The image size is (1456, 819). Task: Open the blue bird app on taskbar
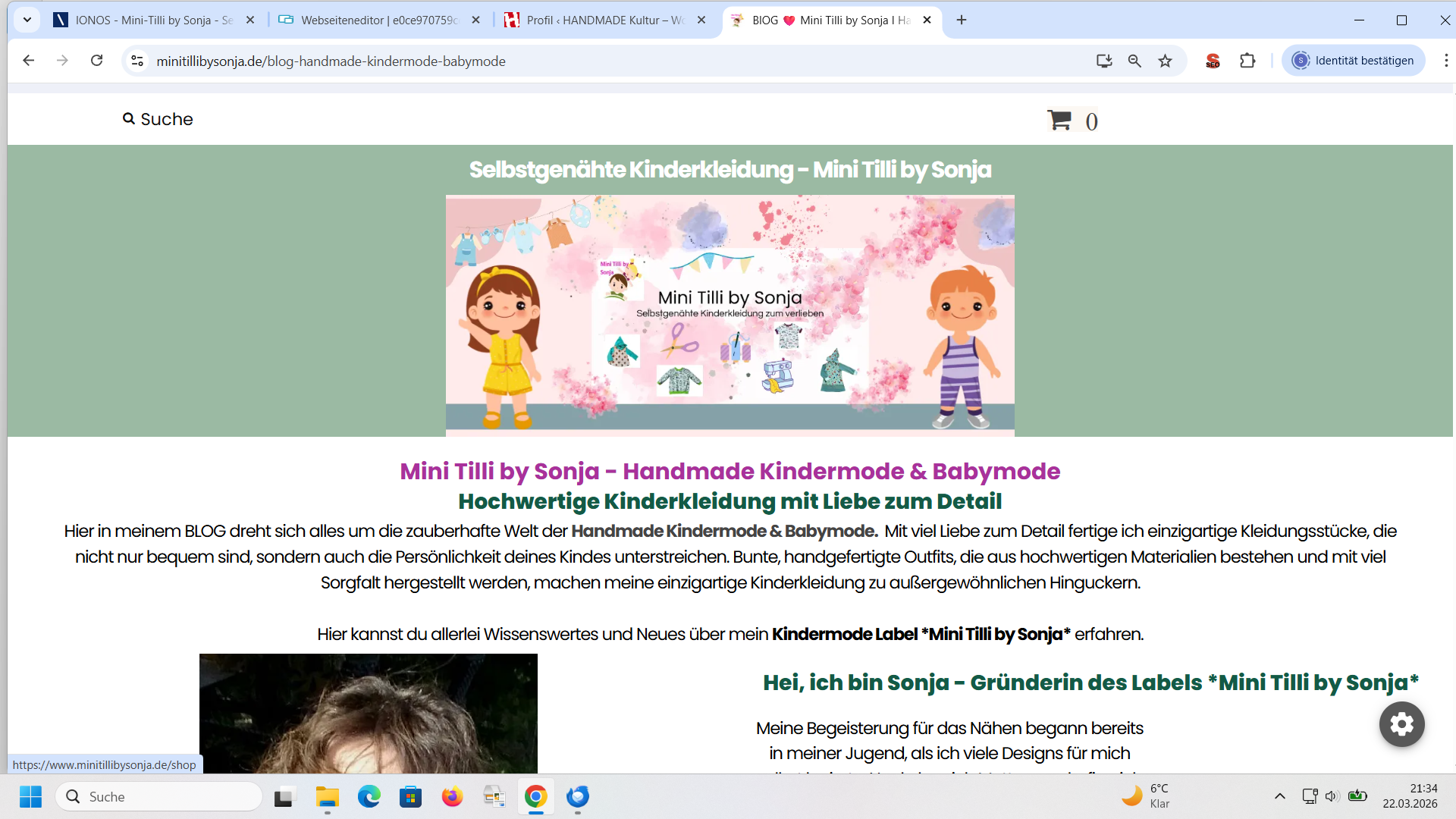coord(578,797)
